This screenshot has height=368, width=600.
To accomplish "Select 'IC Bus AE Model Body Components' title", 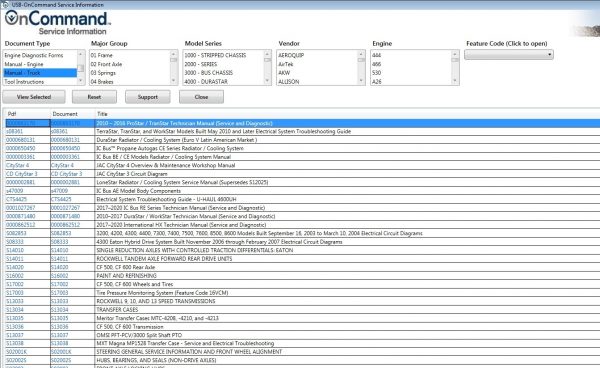I will 139,191.
